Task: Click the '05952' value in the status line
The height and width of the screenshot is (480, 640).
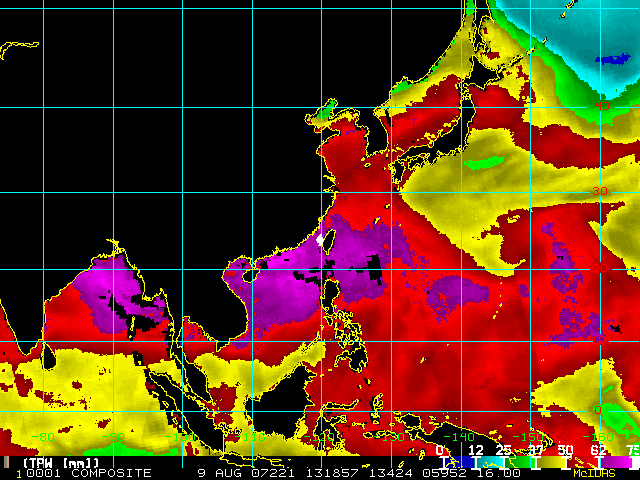Action: pos(444,473)
